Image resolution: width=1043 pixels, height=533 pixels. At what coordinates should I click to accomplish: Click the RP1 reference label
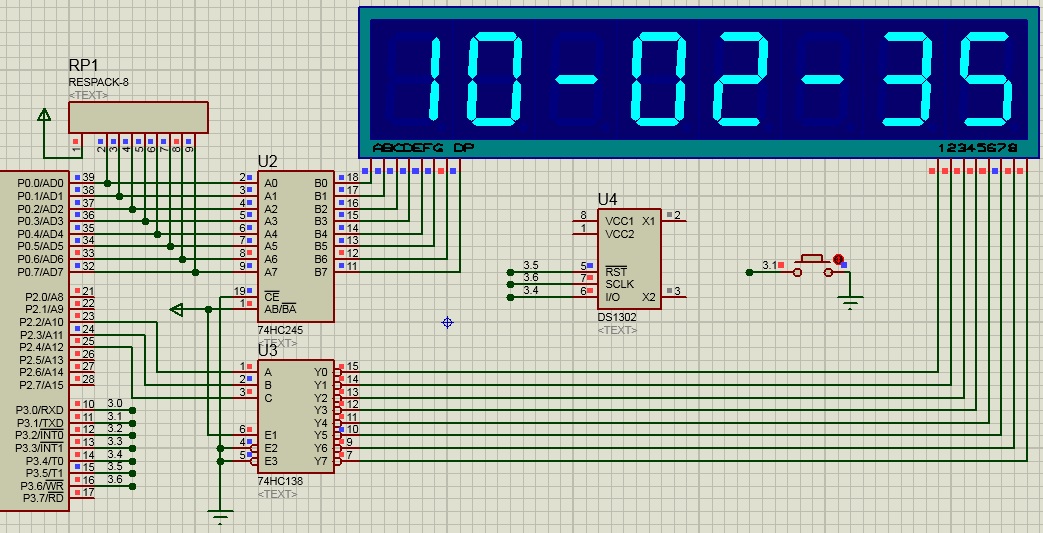click(84, 65)
